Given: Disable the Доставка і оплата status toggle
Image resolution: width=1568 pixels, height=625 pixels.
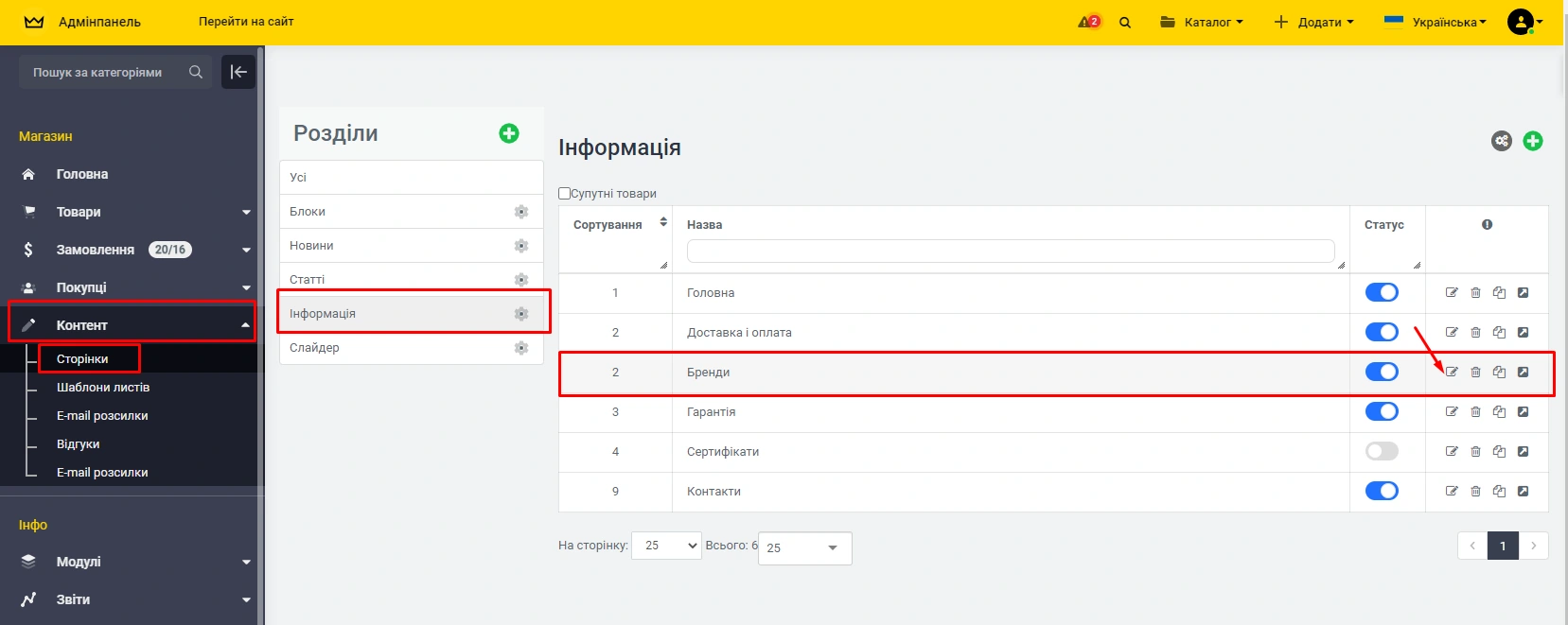Looking at the screenshot, I should (1382, 333).
